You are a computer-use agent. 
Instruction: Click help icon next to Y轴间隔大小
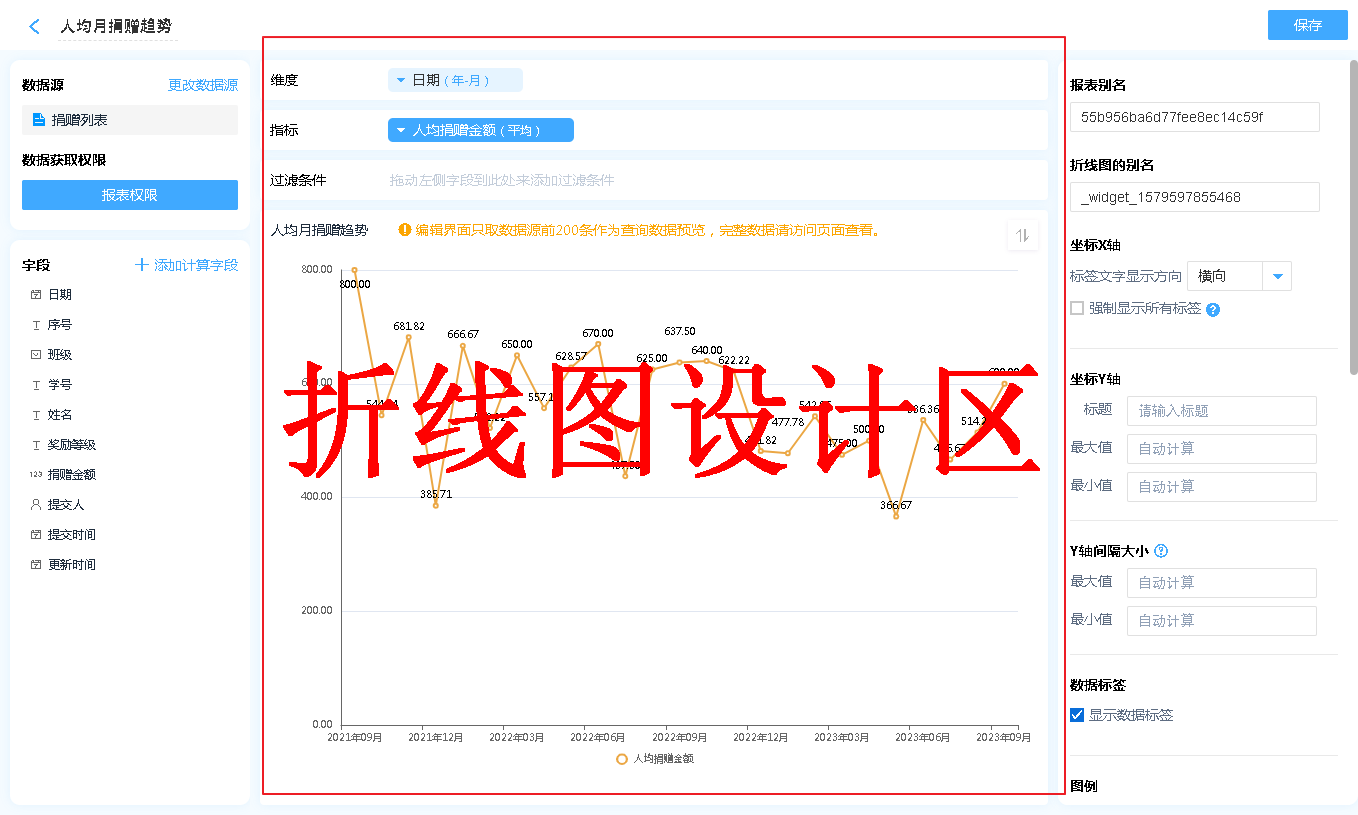1161,551
